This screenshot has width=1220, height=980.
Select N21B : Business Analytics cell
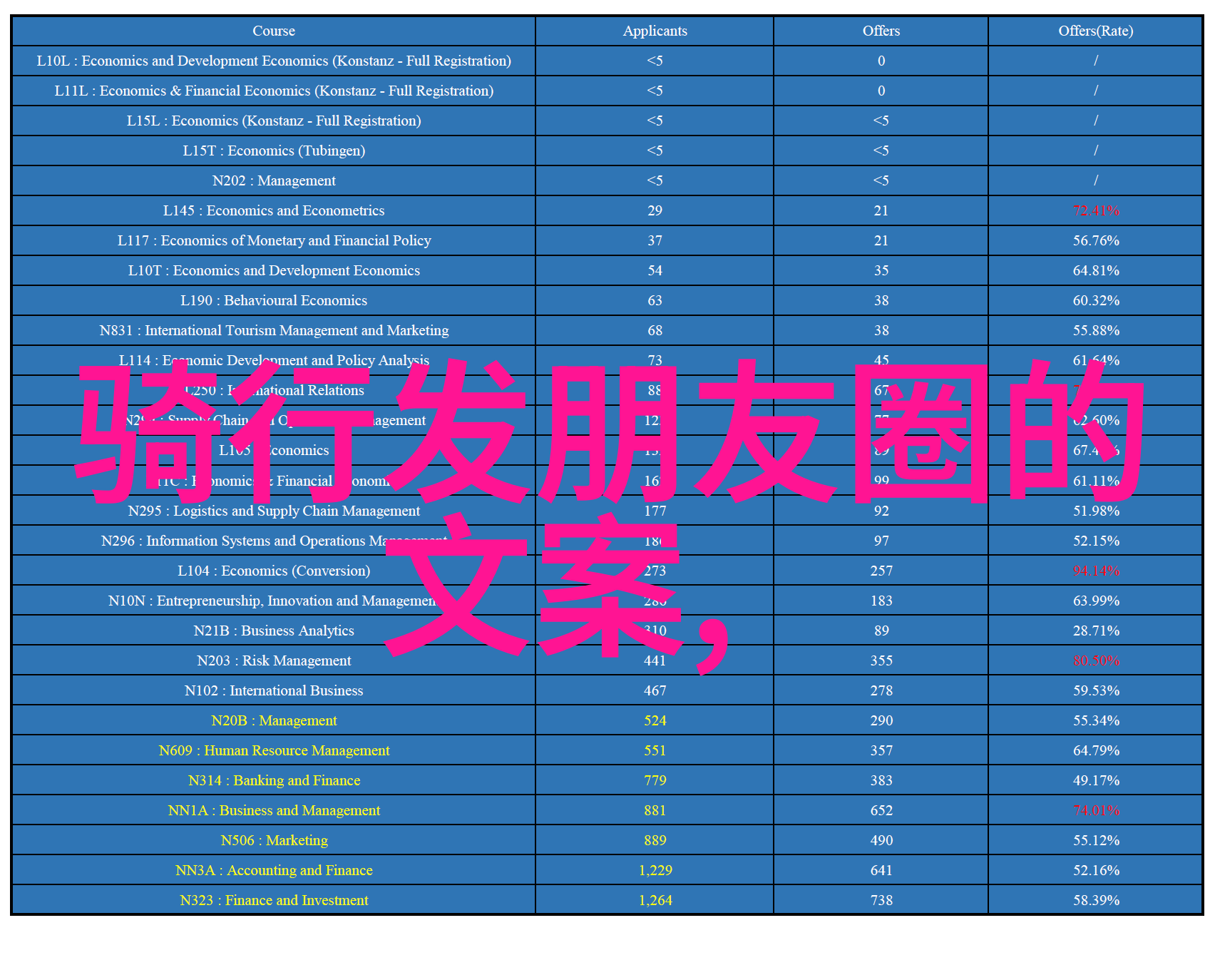274,631
